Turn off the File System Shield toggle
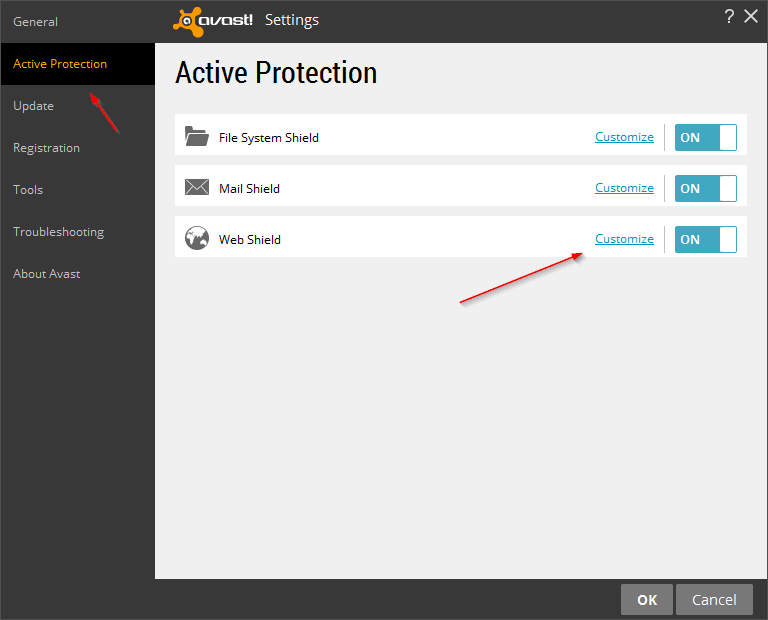This screenshot has width=768, height=620. coord(705,137)
